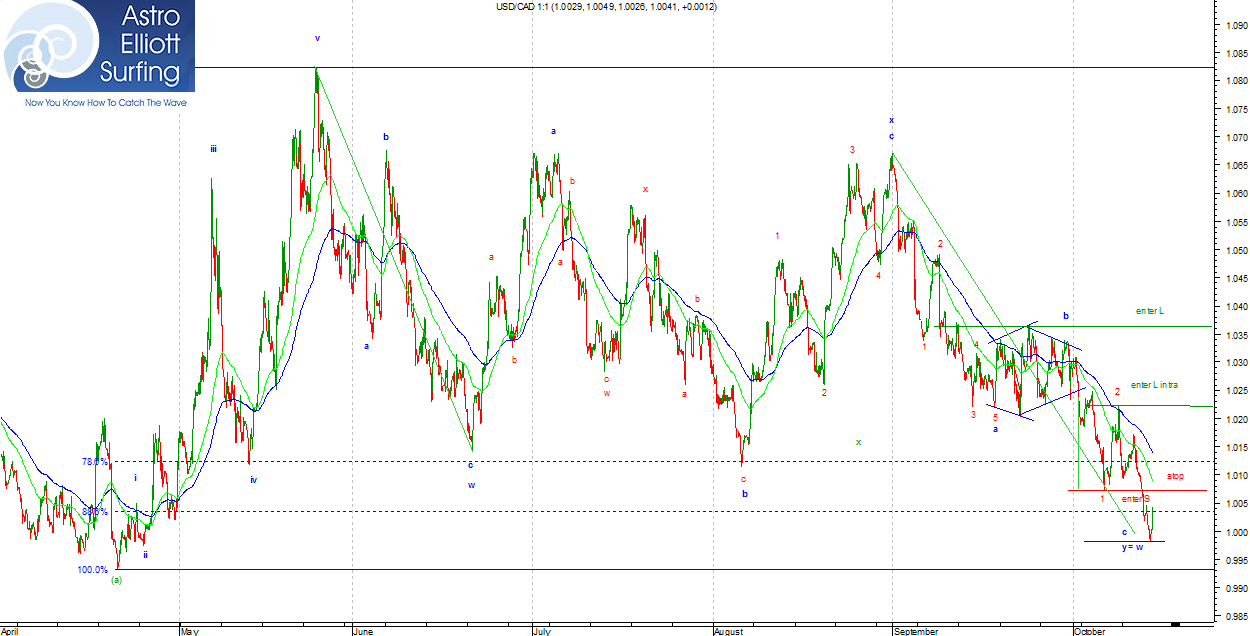Click the 0.995 price axis value
1250x636 pixels.
point(1236,560)
